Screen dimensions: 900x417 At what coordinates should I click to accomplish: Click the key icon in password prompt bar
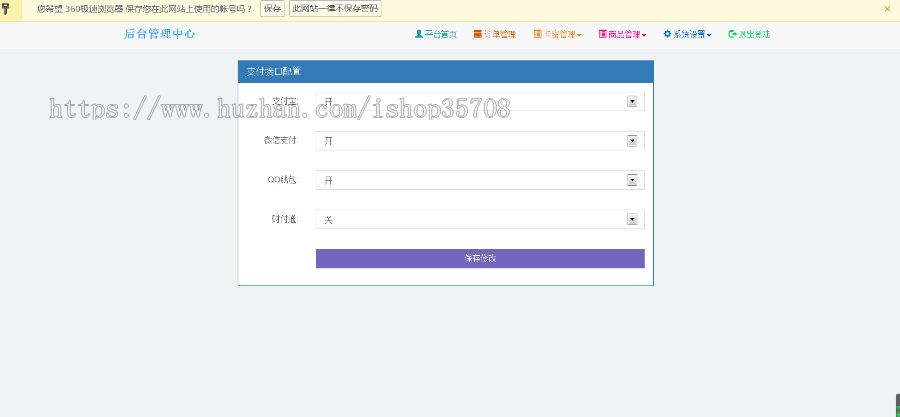pos(6,9)
